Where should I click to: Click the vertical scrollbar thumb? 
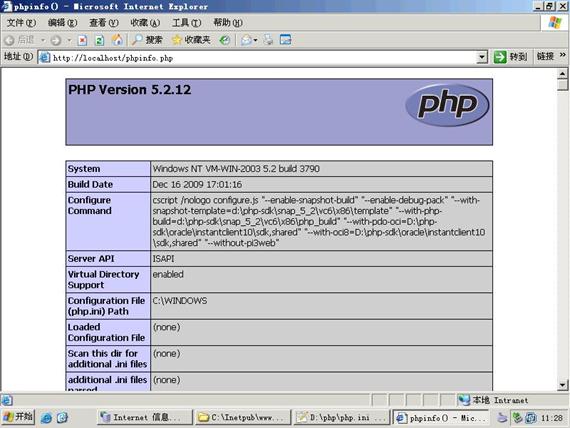point(562,85)
